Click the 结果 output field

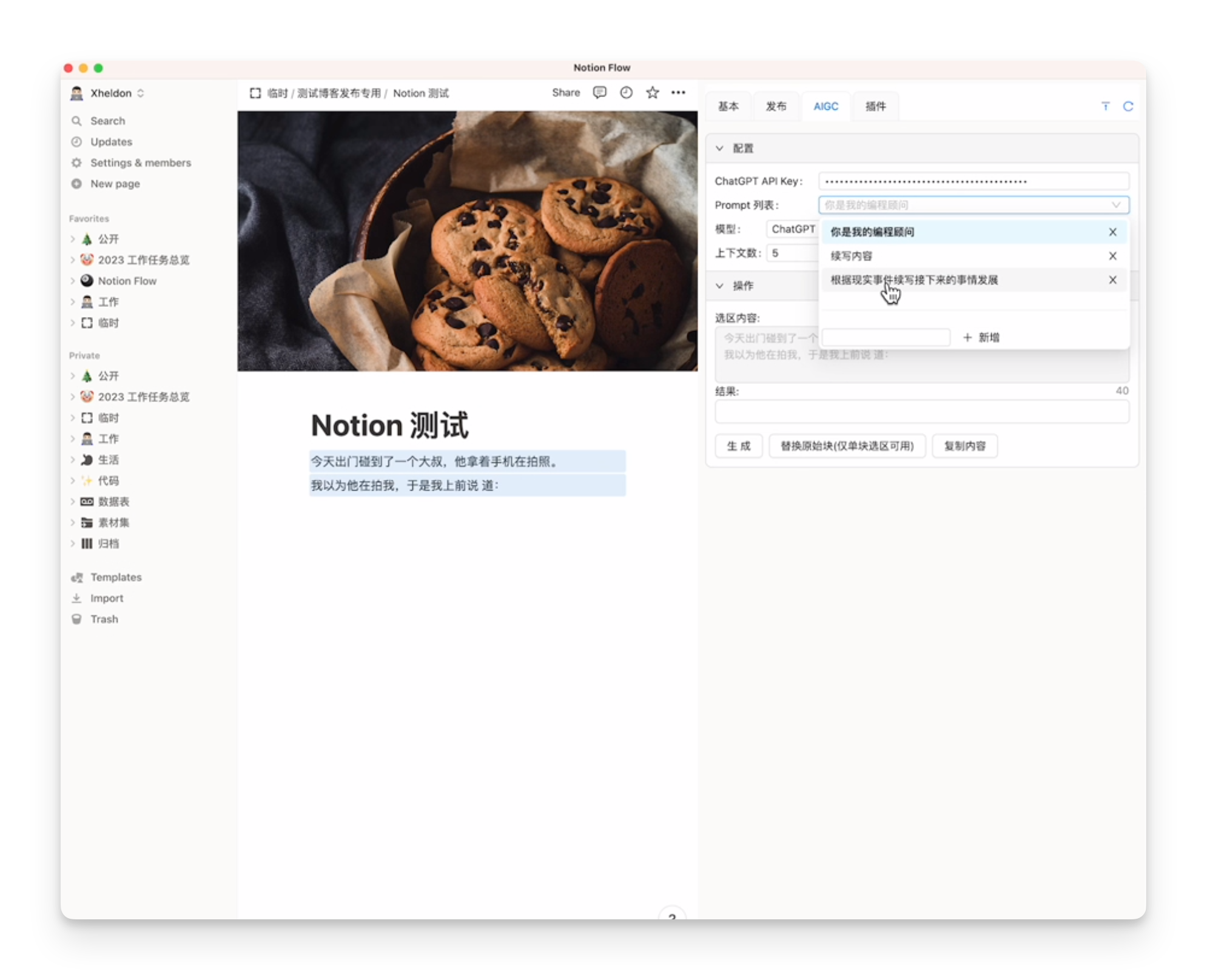tap(921, 412)
